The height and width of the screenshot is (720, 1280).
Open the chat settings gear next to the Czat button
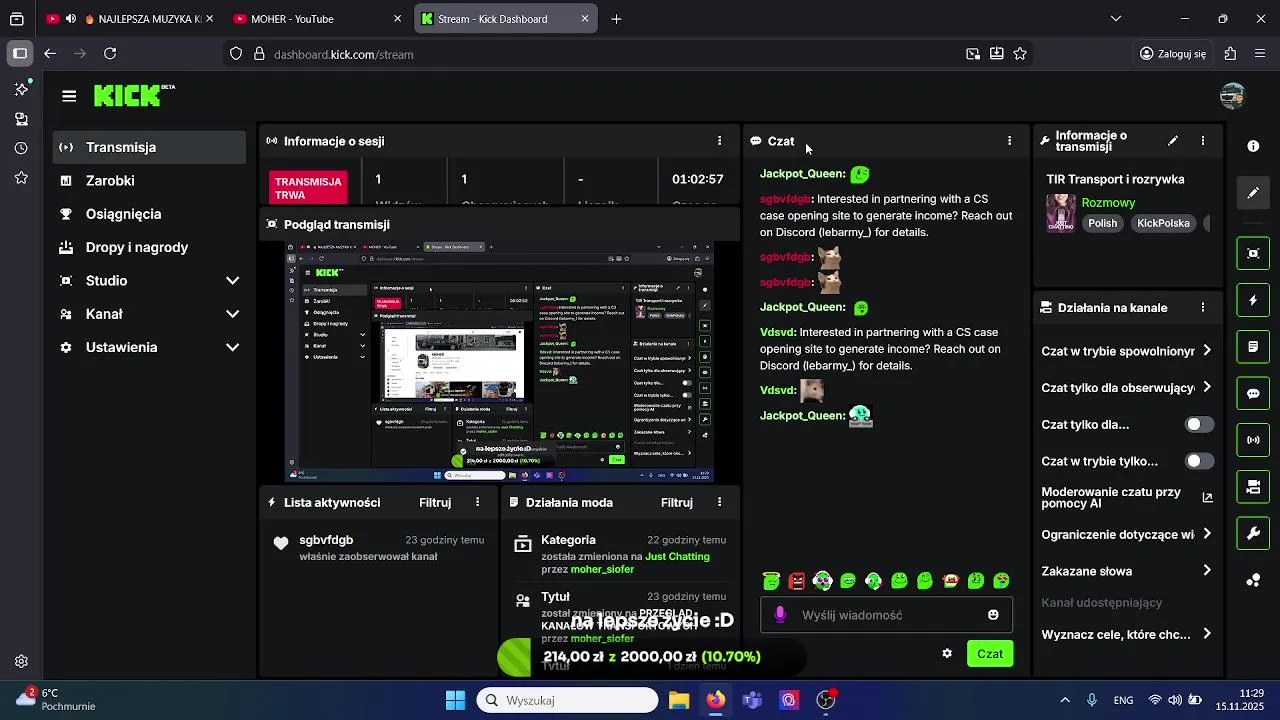[x=947, y=654]
